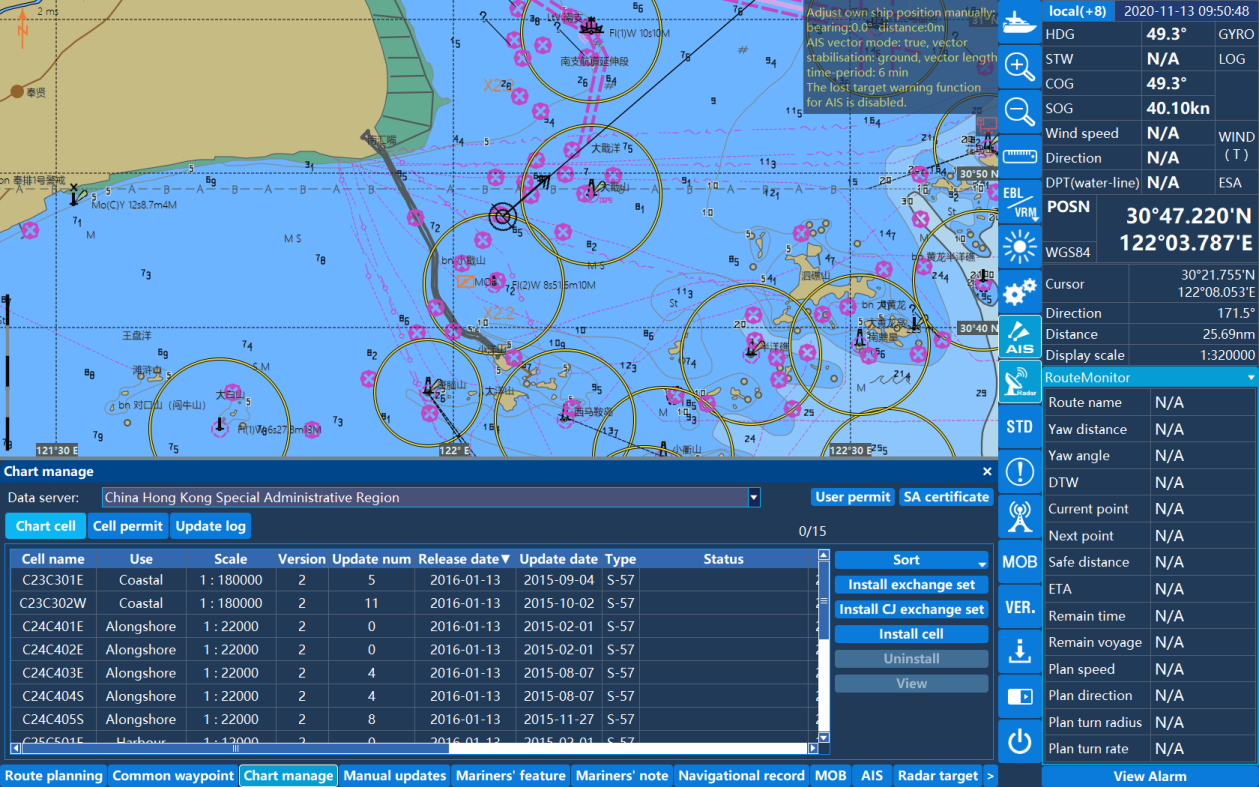
Task: Sort by Scale column header
Action: (x=230, y=559)
